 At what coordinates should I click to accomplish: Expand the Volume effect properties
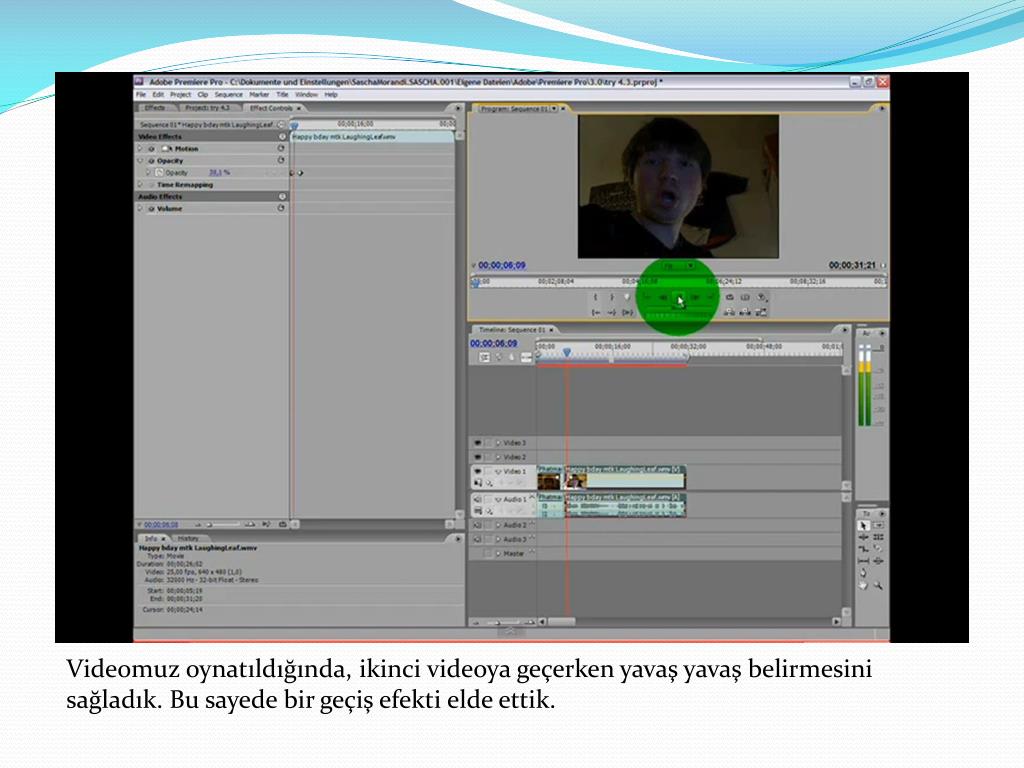point(140,209)
